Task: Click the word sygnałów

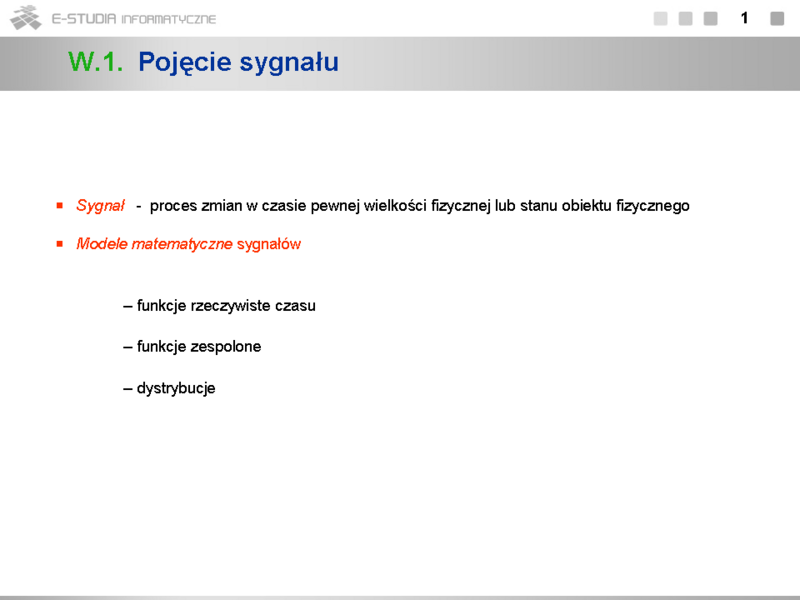Action: click(x=269, y=244)
